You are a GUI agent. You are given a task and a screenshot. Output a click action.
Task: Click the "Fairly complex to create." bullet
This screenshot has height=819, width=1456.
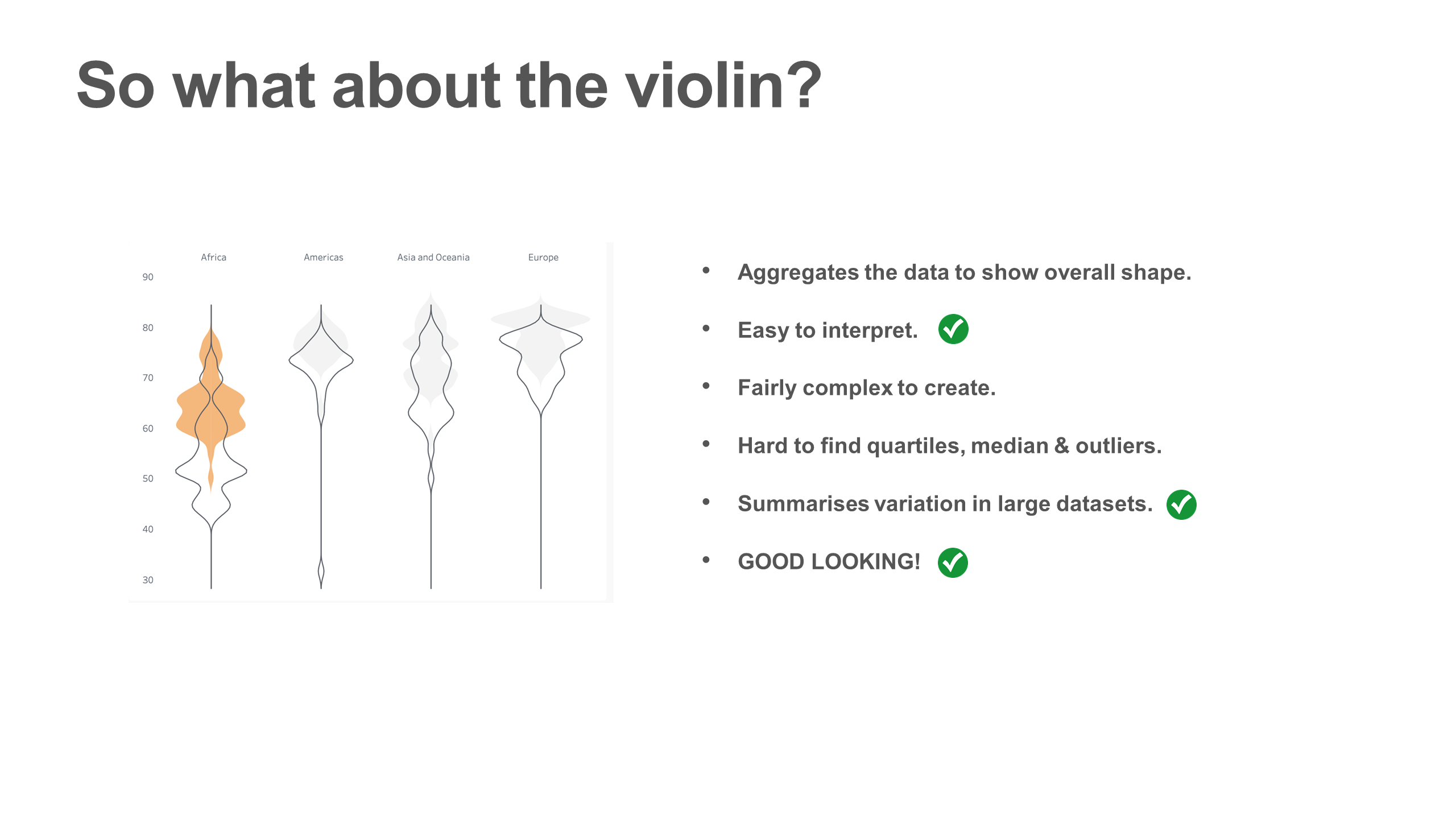(x=866, y=388)
